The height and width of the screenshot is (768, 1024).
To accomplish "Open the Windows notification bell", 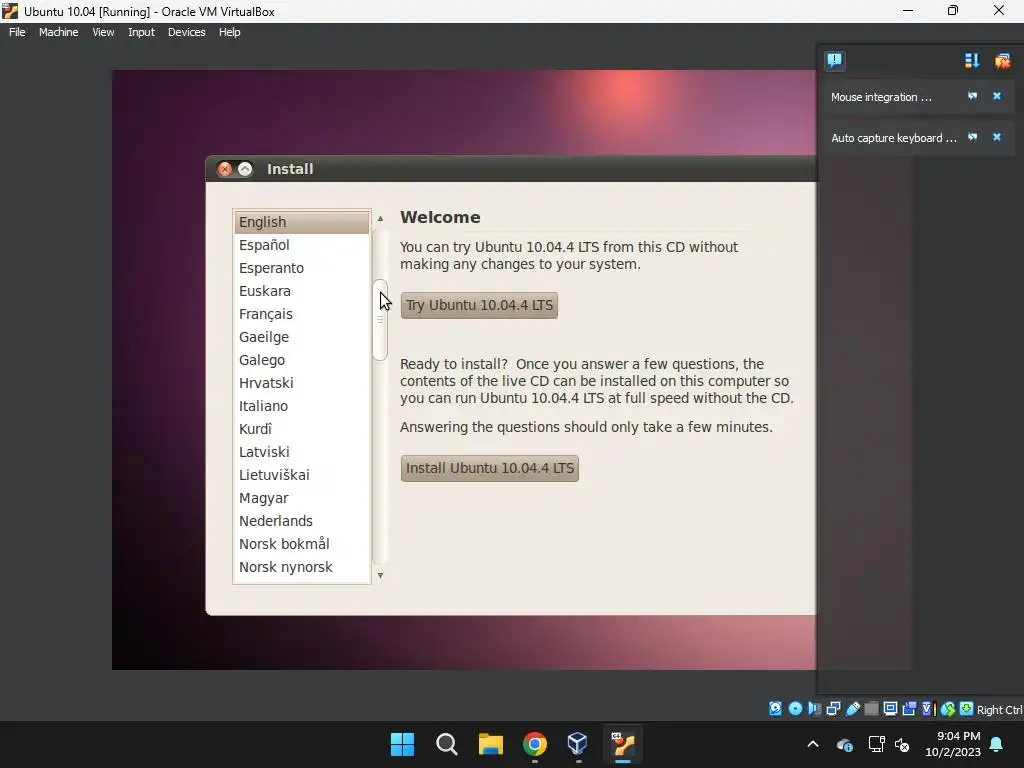I will pos(997,744).
